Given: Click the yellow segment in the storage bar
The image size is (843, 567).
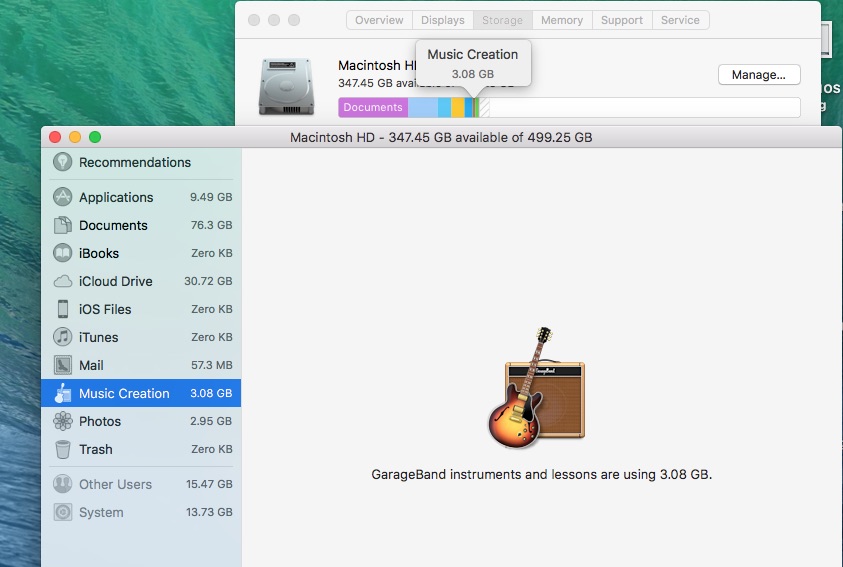Looking at the screenshot, I should click(458, 107).
